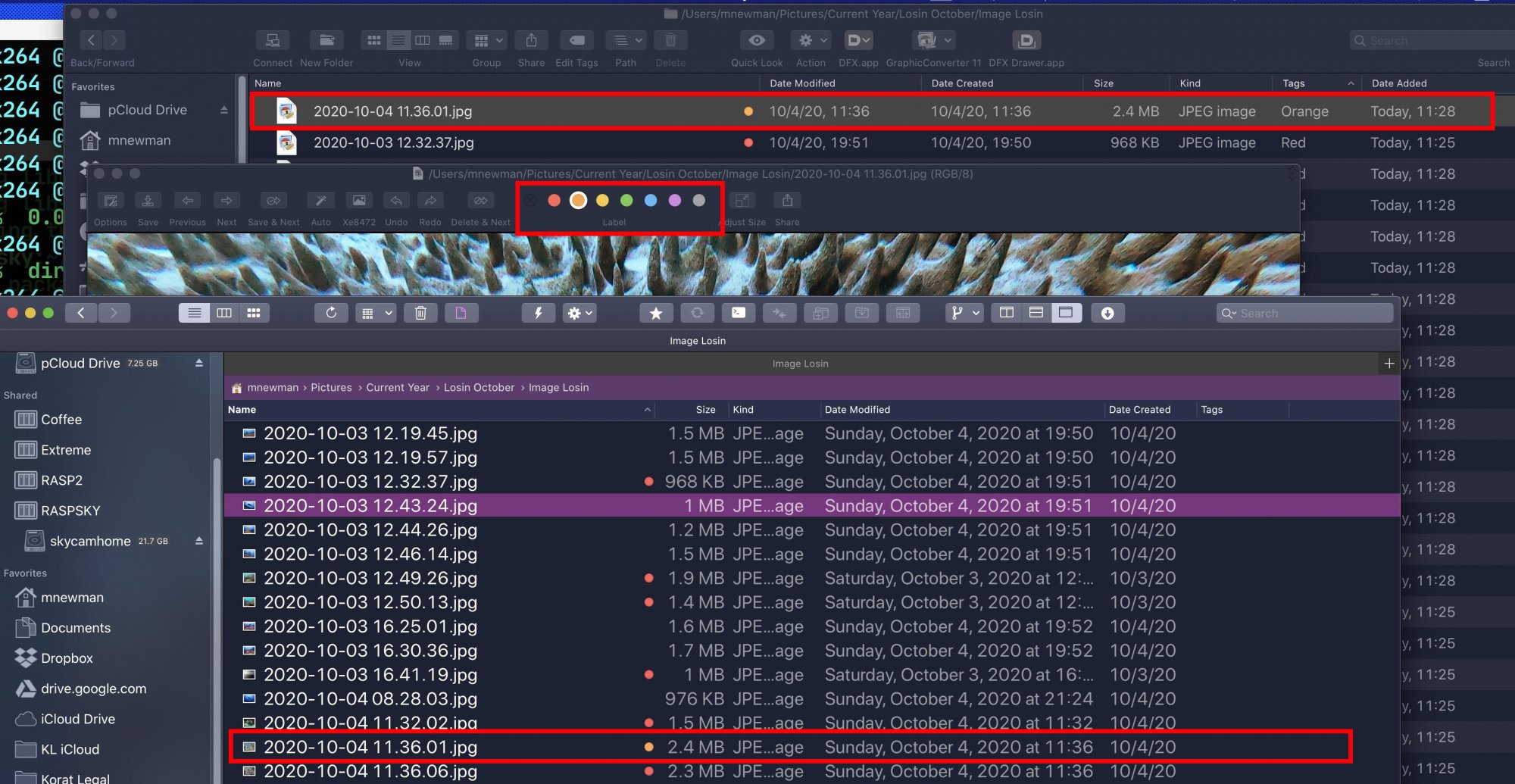Screen dimensions: 1515x784
Task: Open the gear dropdown in lower toolbar
Action: click(580, 313)
